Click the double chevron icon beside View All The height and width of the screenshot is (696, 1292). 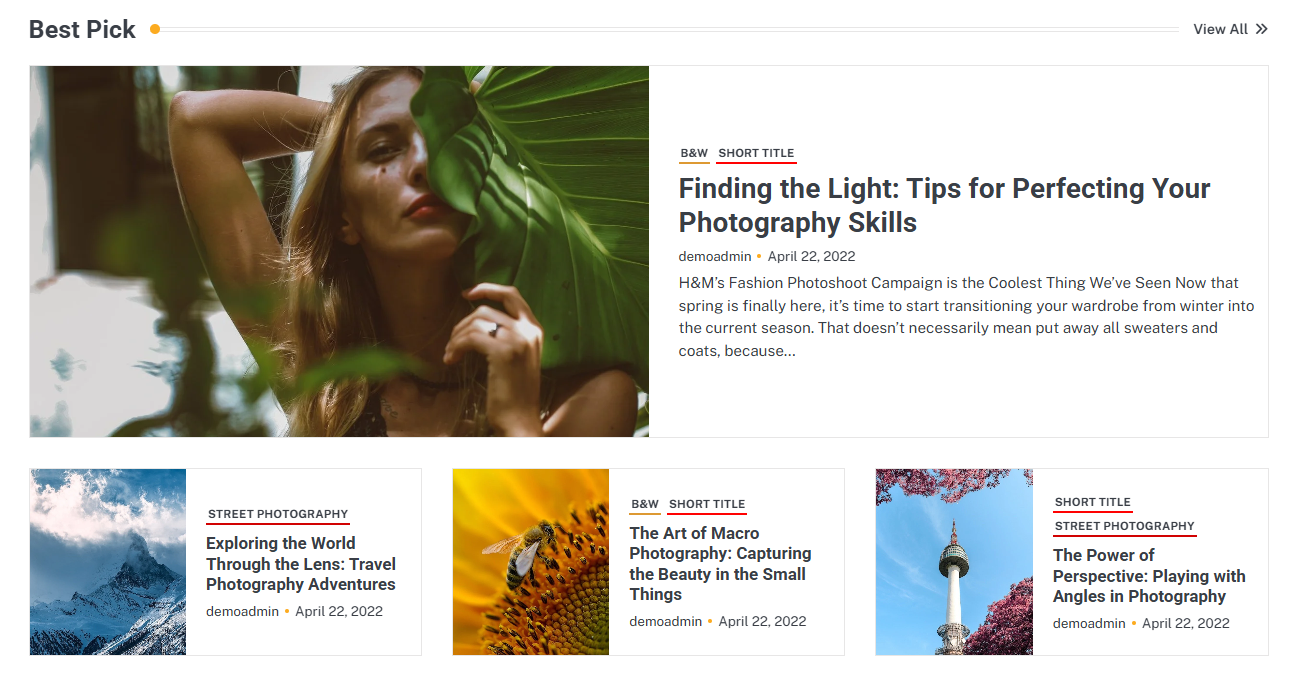1262,29
